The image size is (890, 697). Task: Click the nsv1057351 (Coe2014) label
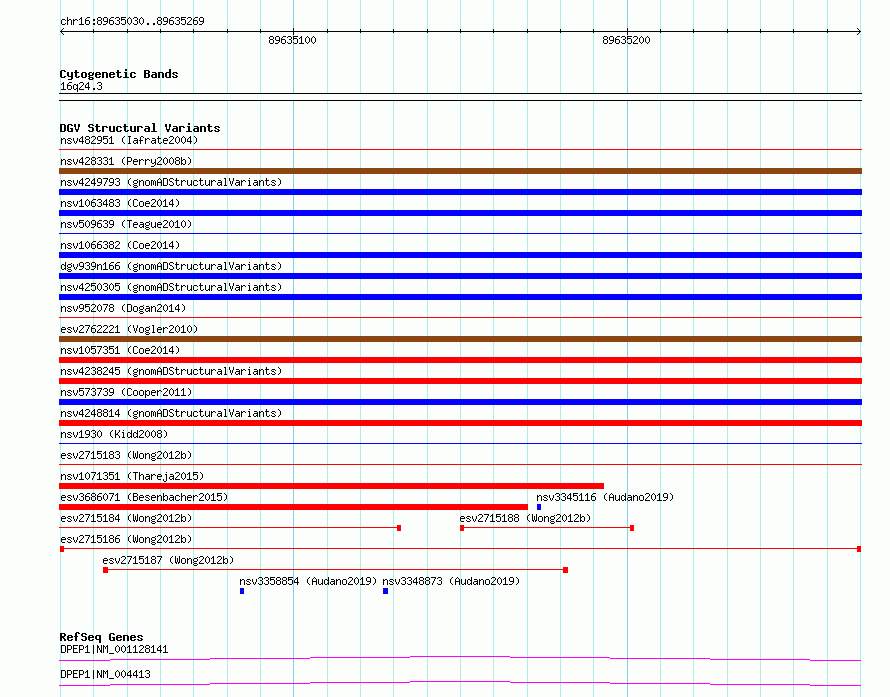click(120, 350)
